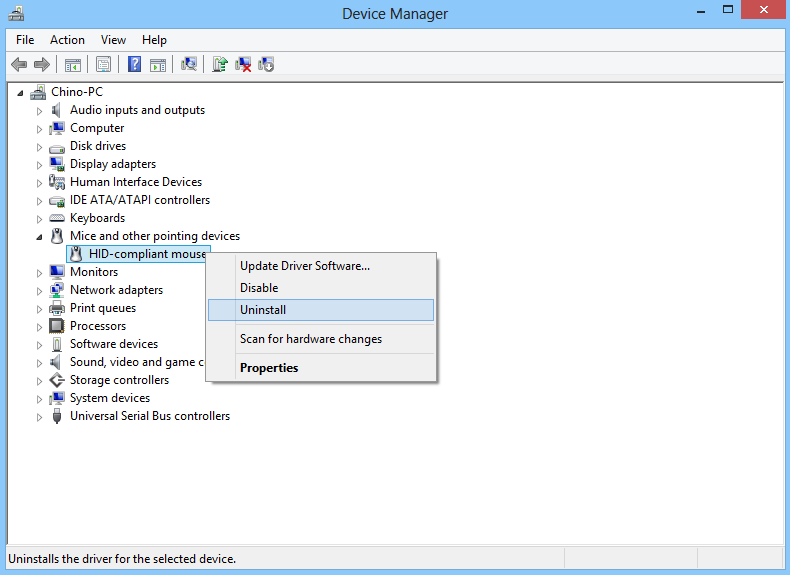The height and width of the screenshot is (575, 790).
Task: Maximize the Device Manager window
Action: [728, 10]
